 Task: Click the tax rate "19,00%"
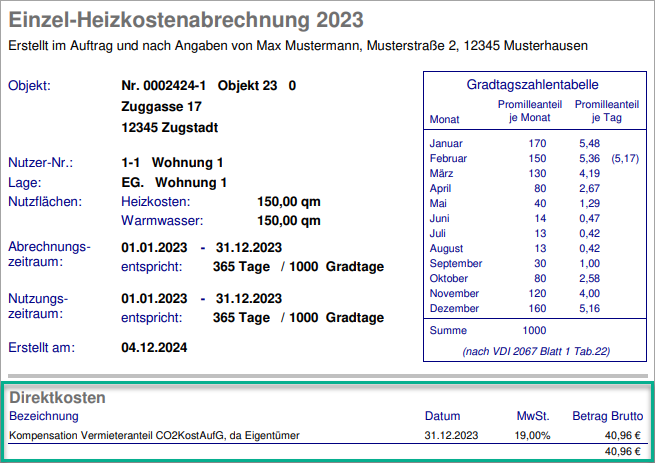tap(532, 436)
